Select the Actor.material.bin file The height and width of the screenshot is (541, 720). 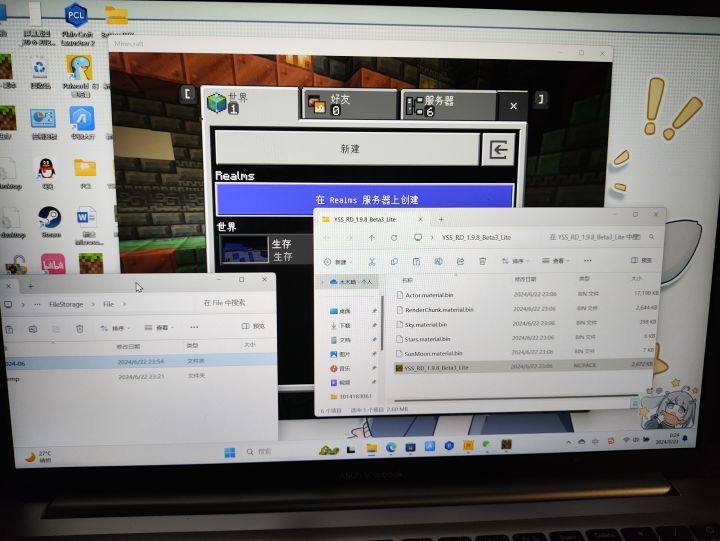point(526,294)
